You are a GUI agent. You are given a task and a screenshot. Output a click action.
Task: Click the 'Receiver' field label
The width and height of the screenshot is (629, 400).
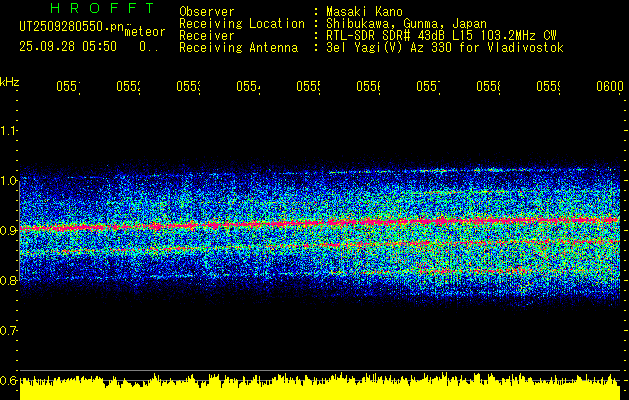pyautogui.click(x=207, y=36)
